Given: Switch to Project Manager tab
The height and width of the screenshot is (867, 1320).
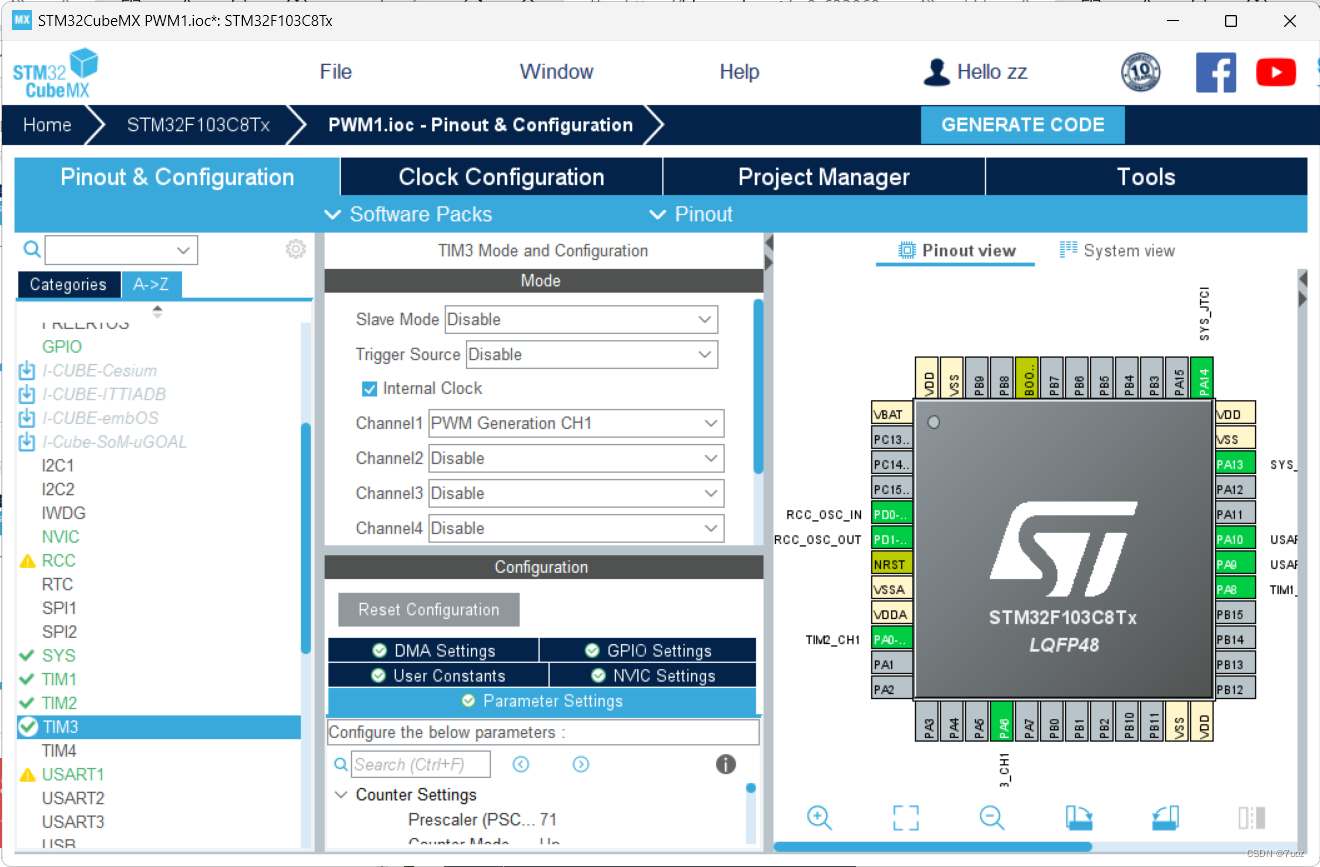Looking at the screenshot, I should point(824,177).
